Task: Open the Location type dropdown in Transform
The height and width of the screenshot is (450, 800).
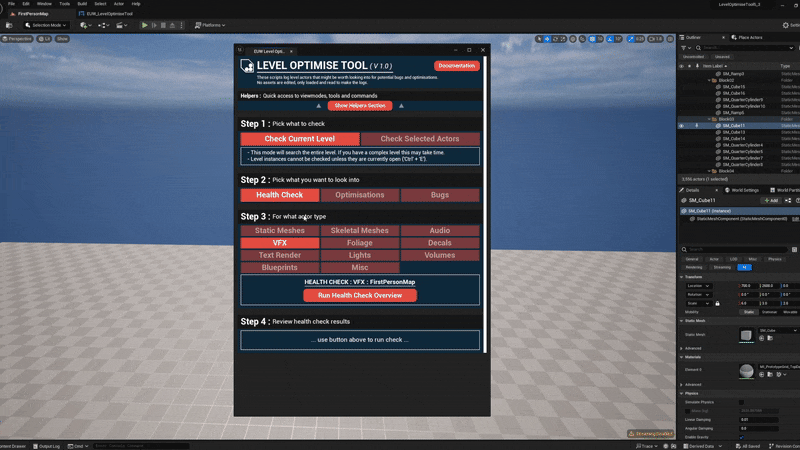Action: tap(698, 286)
